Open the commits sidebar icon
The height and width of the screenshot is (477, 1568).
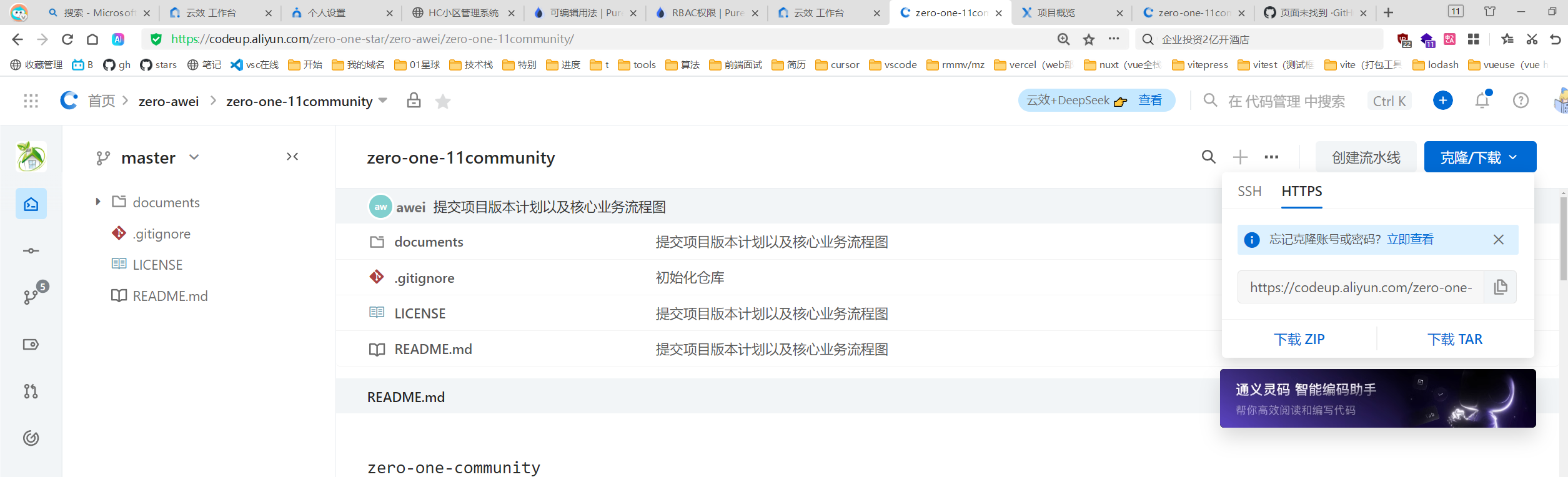tap(31, 251)
